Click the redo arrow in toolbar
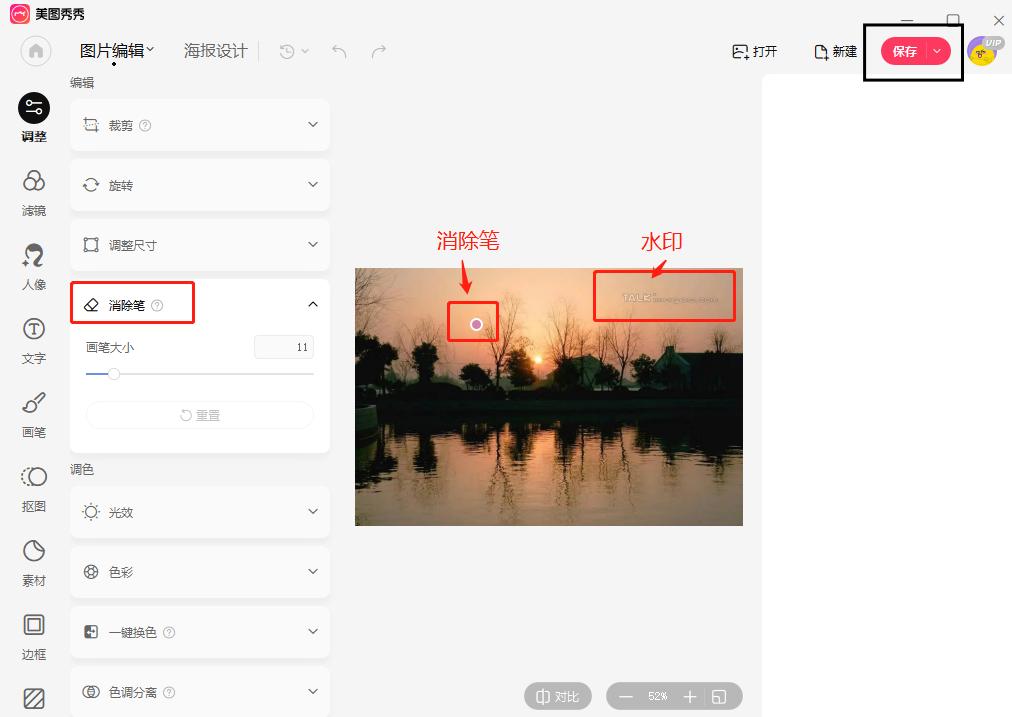This screenshot has width=1012, height=717. pos(379,51)
